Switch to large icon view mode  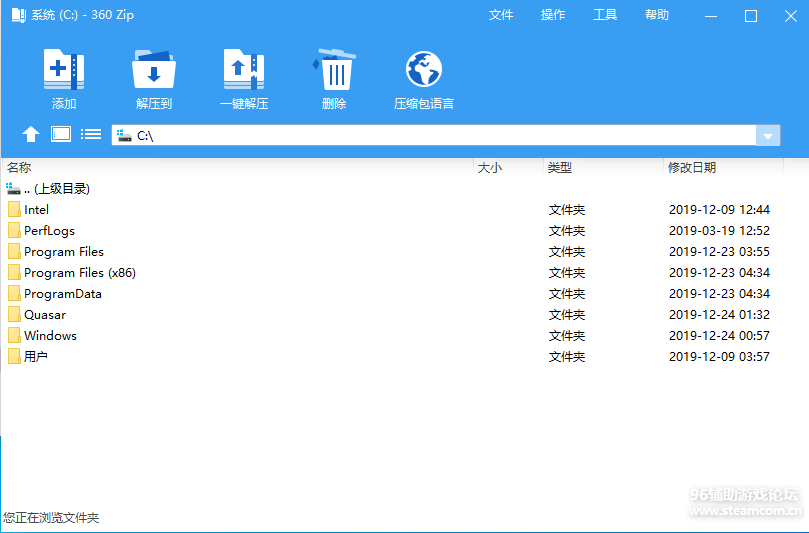click(x=61, y=134)
